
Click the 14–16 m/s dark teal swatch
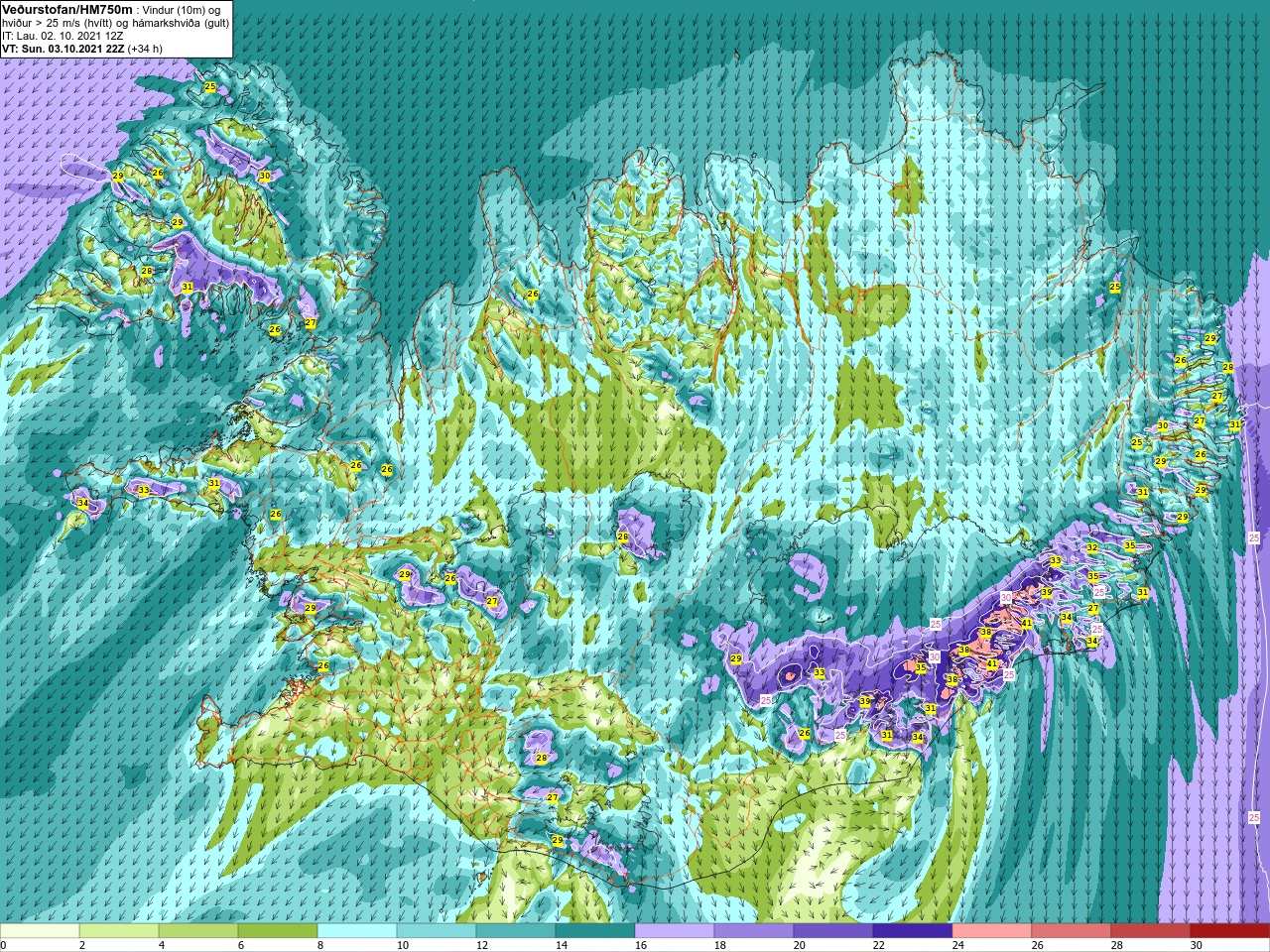pos(595,931)
